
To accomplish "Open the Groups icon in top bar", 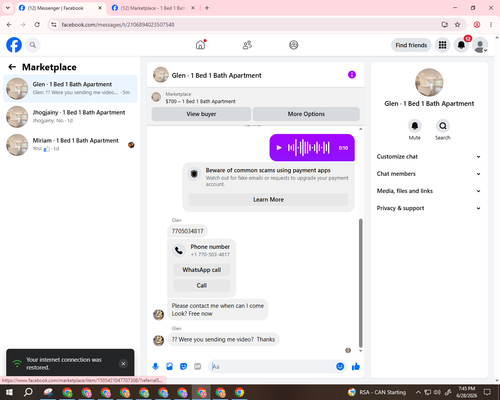I will coord(294,45).
